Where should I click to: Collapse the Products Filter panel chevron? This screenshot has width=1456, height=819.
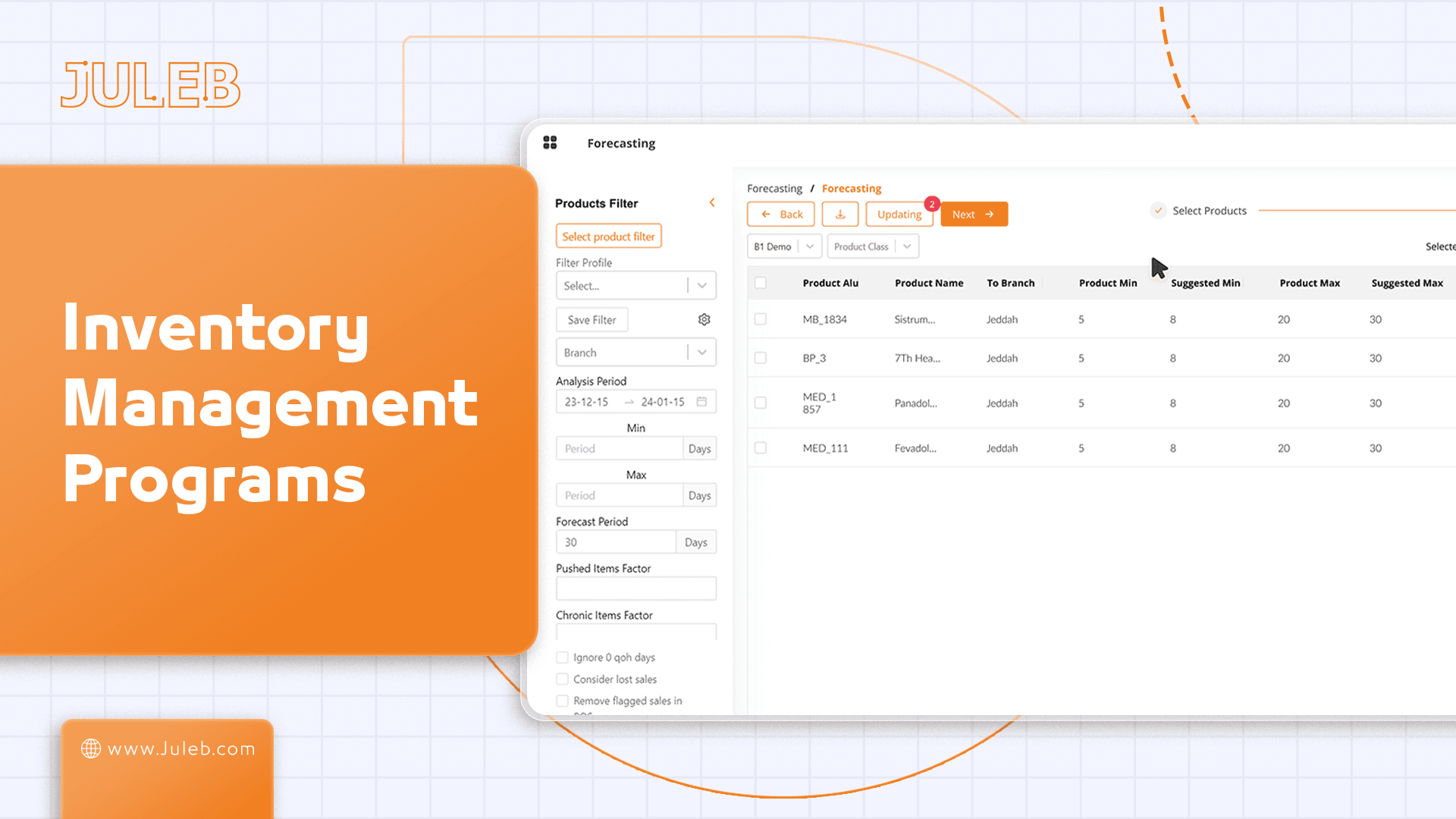(x=711, y=202)
